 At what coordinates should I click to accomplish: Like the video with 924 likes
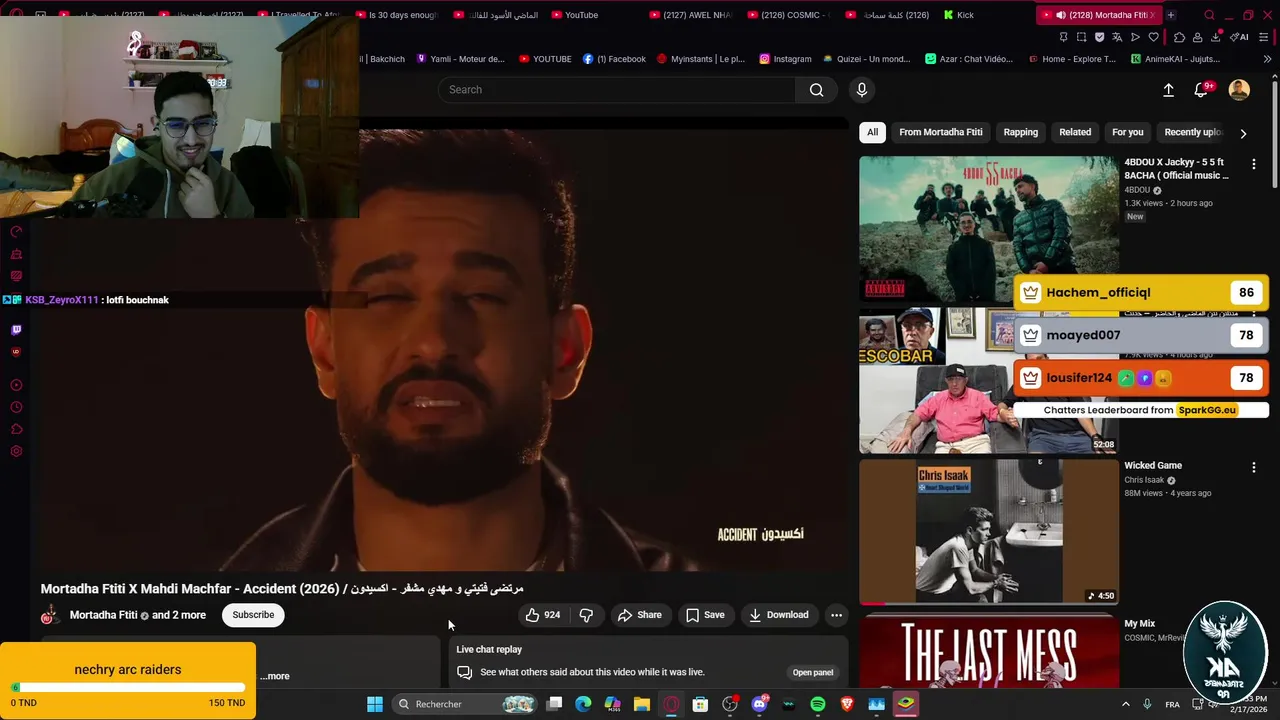[x=543, y=615]
